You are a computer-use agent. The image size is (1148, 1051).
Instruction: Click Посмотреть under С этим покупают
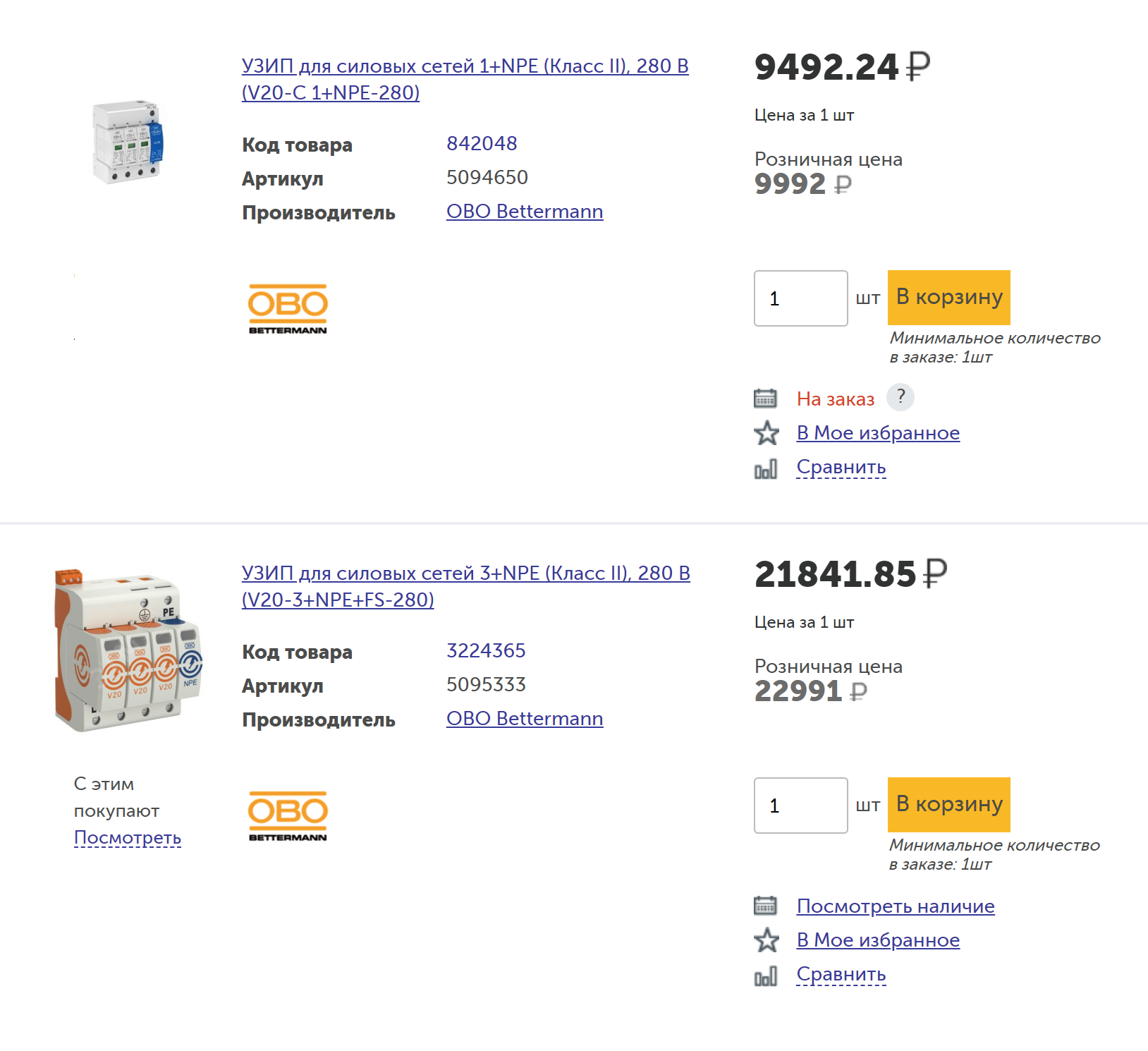(128, 838)
